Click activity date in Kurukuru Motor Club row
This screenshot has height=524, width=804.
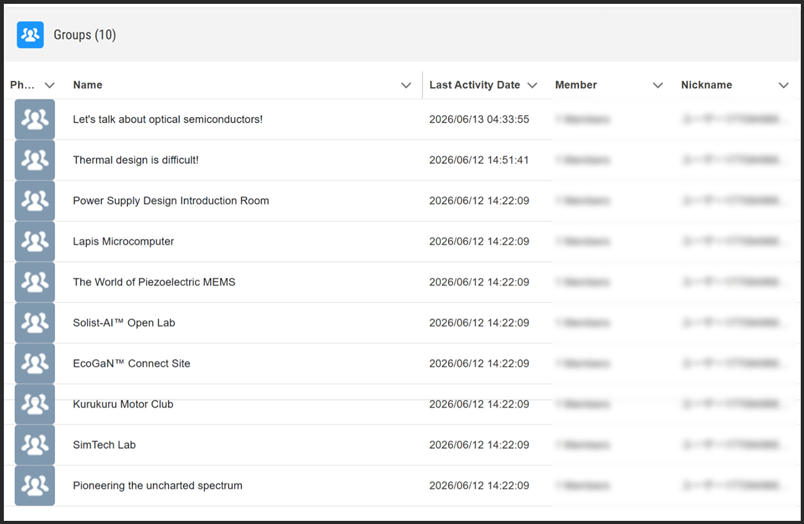point(479,404)
